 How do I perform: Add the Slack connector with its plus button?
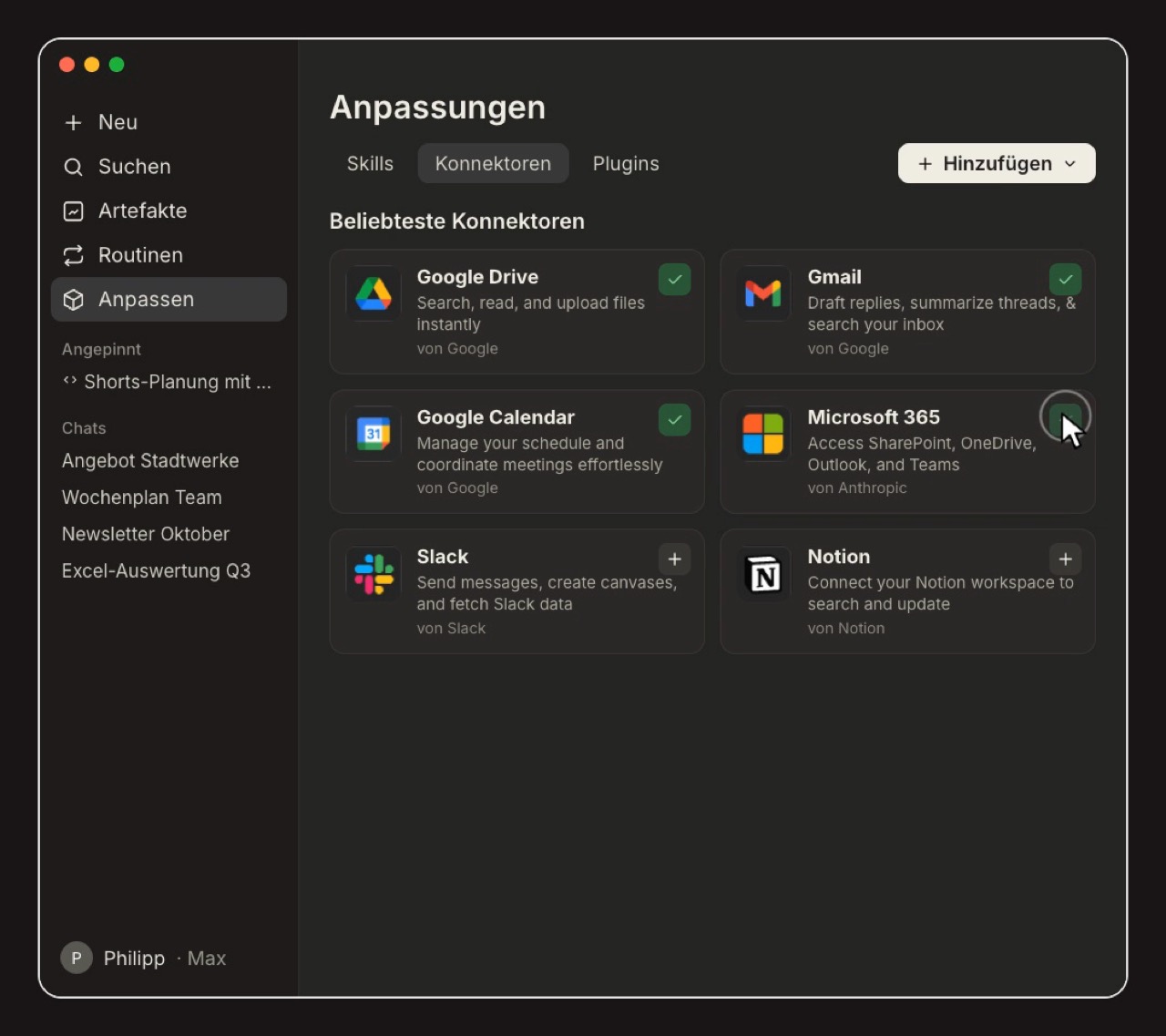point(674,559)
